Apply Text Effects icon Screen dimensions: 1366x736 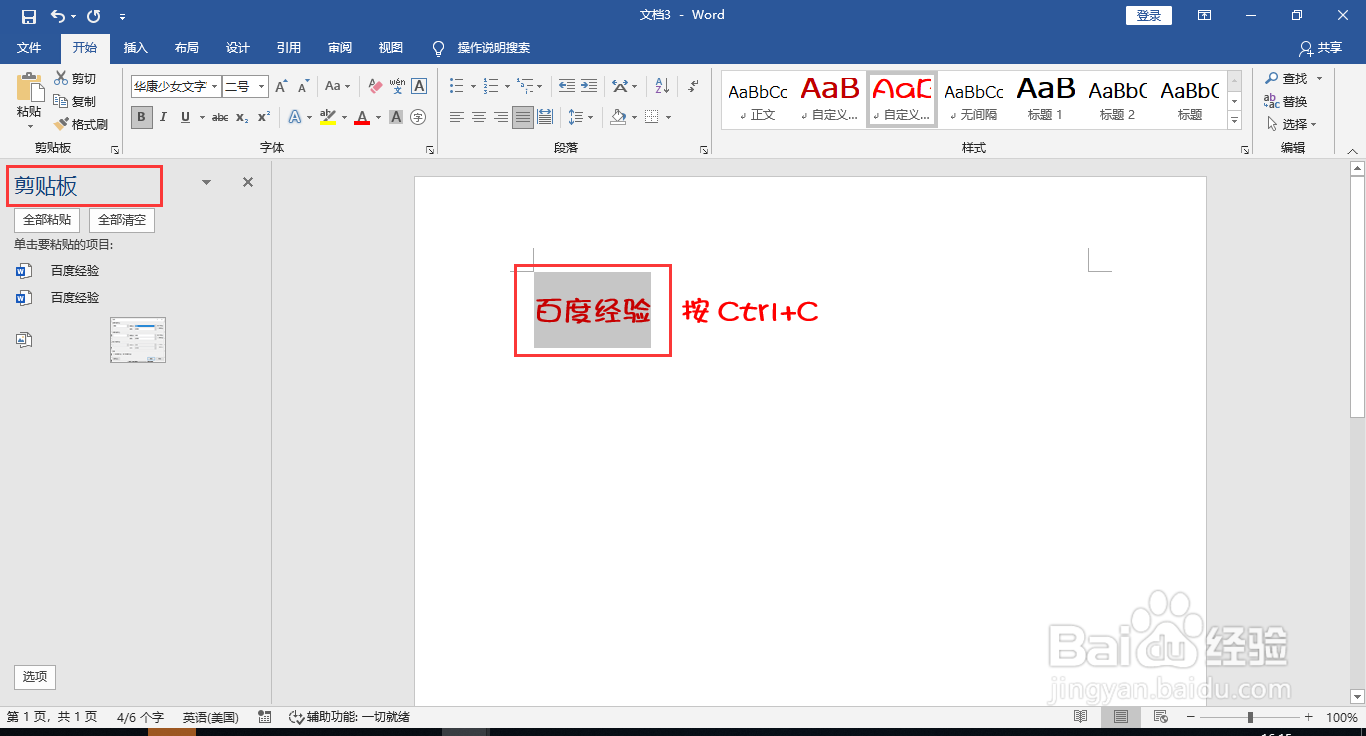tap(295, 117)
